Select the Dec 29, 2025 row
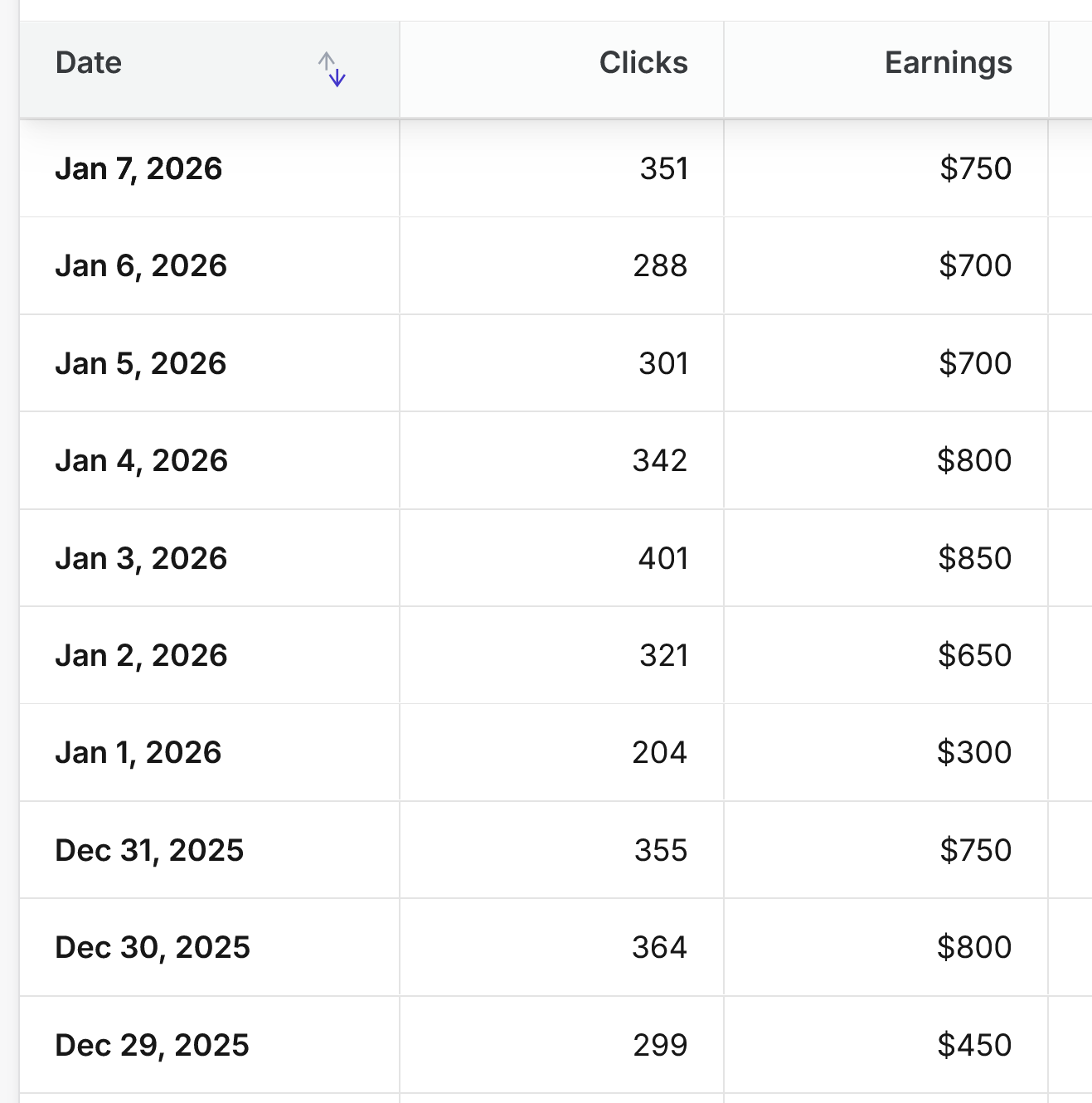 [x=152, y=1046]
